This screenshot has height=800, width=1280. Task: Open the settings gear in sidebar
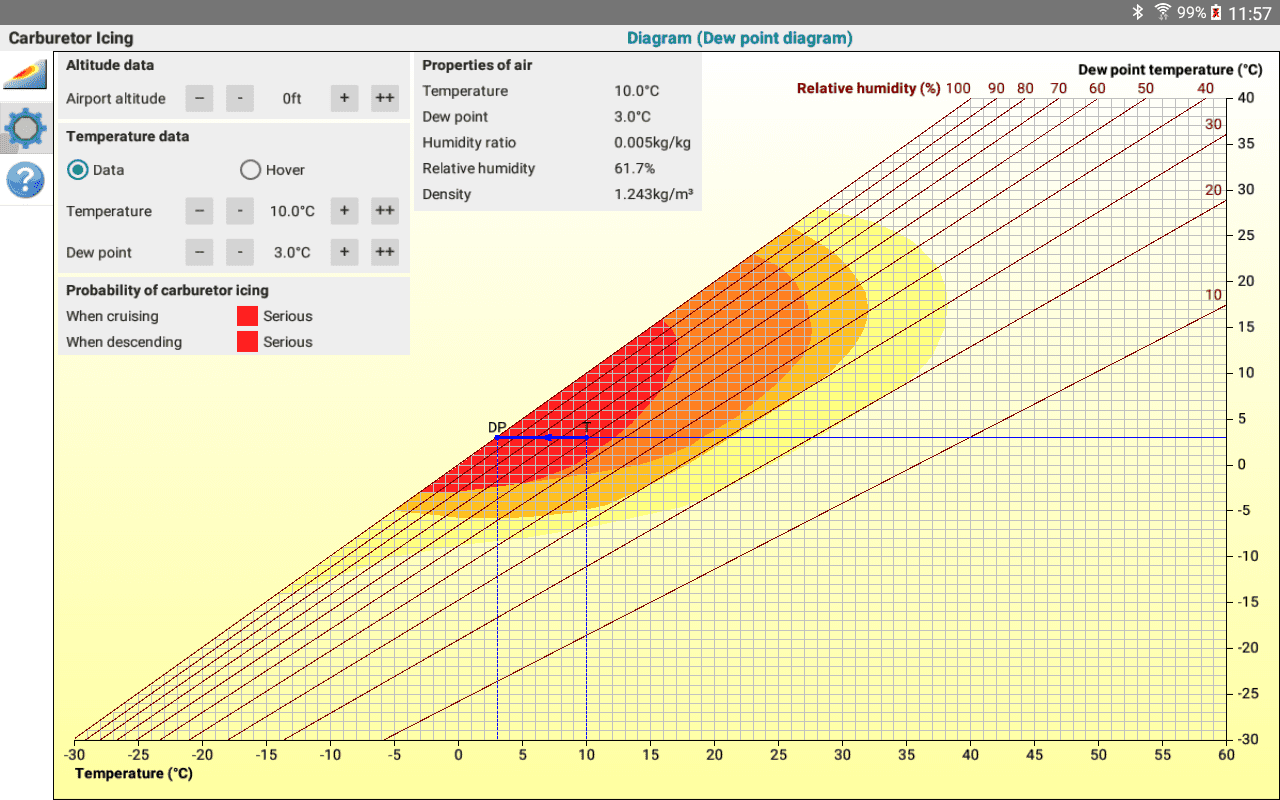[26, 129]
